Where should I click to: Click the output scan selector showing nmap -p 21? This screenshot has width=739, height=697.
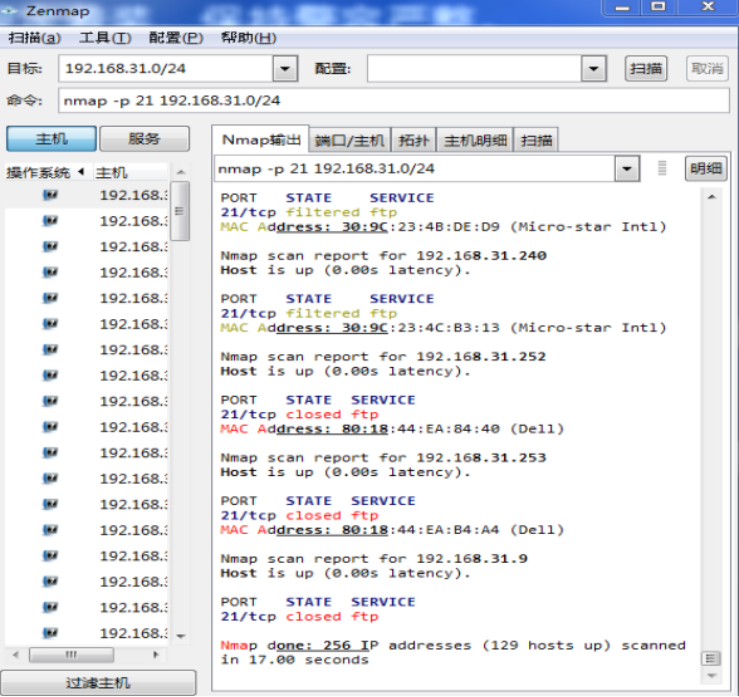tap(415, 169)
